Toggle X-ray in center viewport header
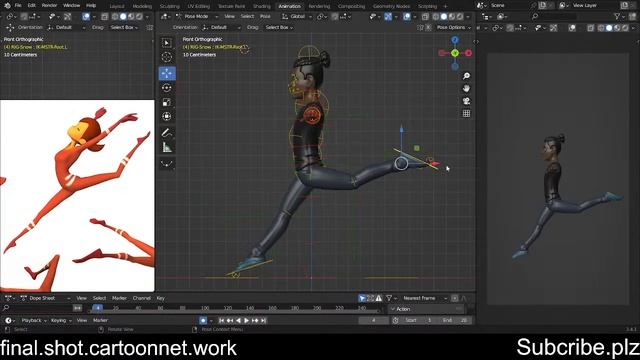640x360 pixels. (425, 16)
